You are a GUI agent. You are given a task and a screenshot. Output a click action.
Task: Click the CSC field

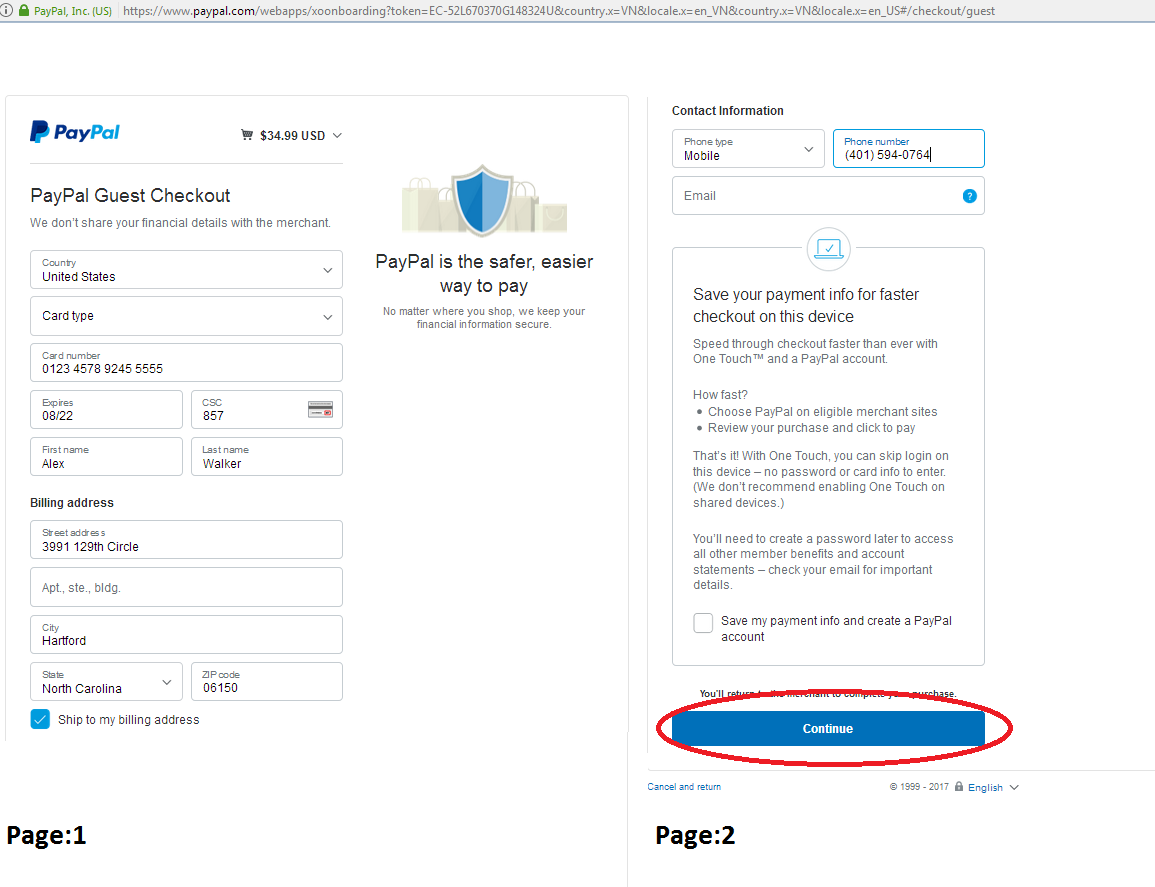coord(267,410)
